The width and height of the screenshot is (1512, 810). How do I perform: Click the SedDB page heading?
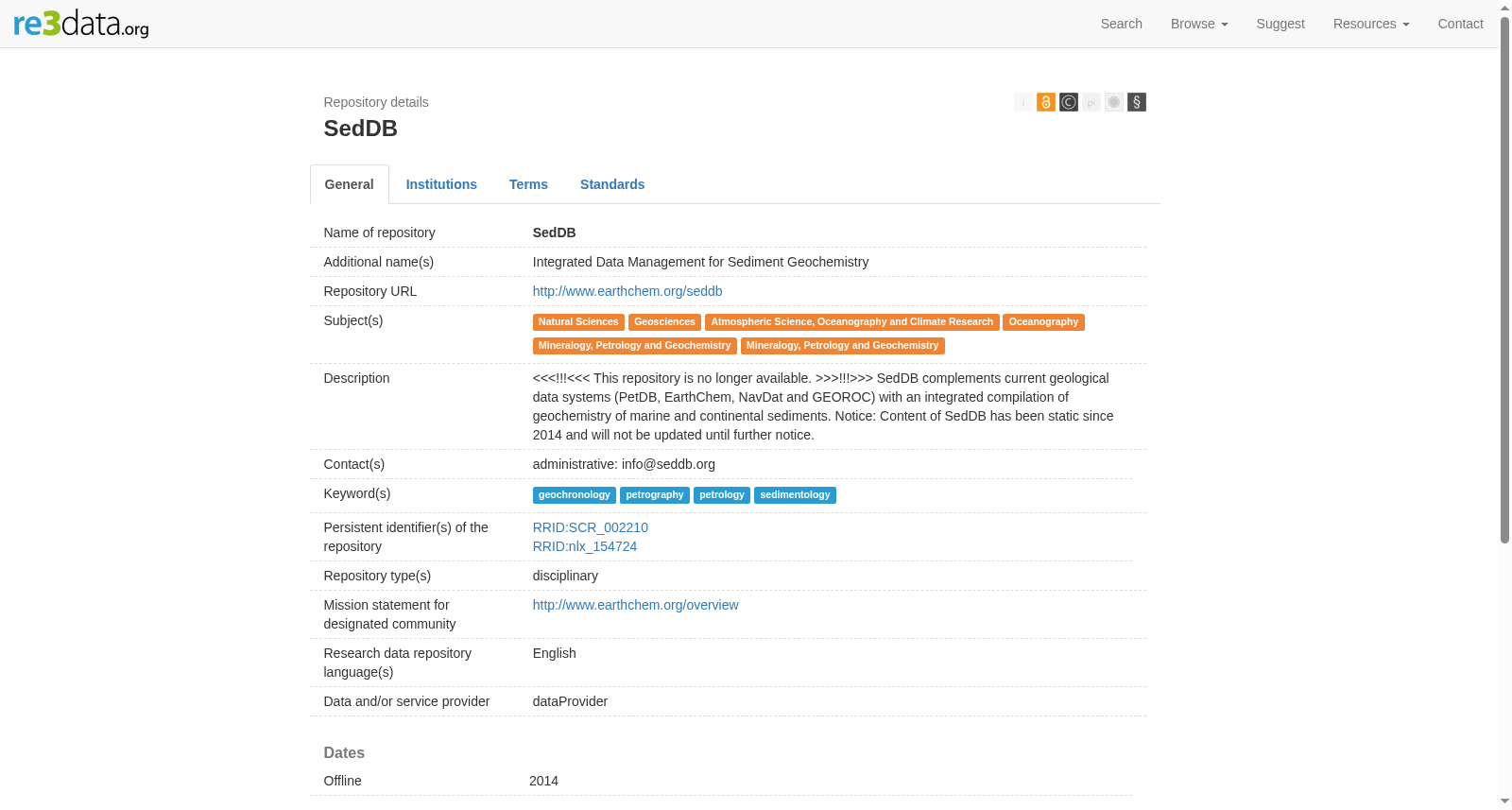[x=361, y=129]
